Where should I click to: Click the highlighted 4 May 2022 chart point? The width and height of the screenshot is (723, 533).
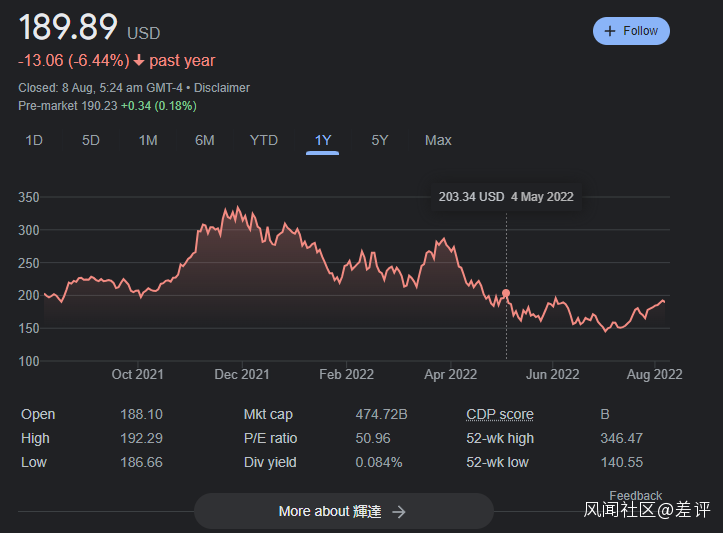click(506, 294)
